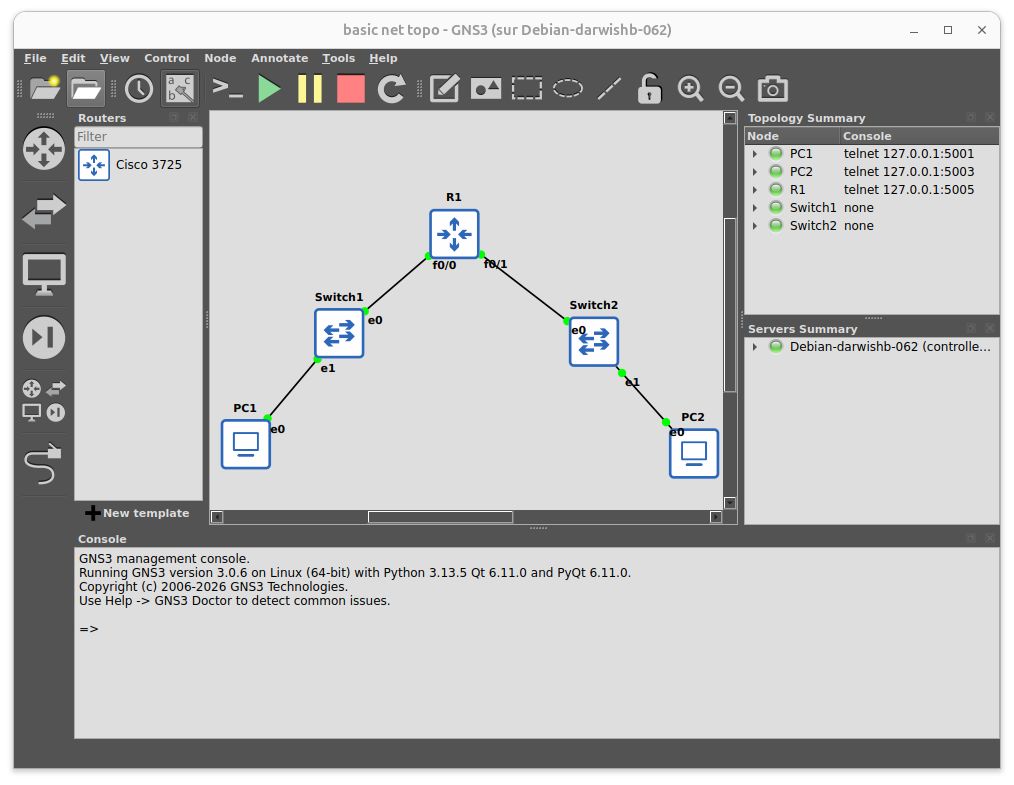The image size is (1014, 785).
Task: Zoom in using the magnifier icon
Action: (690, 88)
